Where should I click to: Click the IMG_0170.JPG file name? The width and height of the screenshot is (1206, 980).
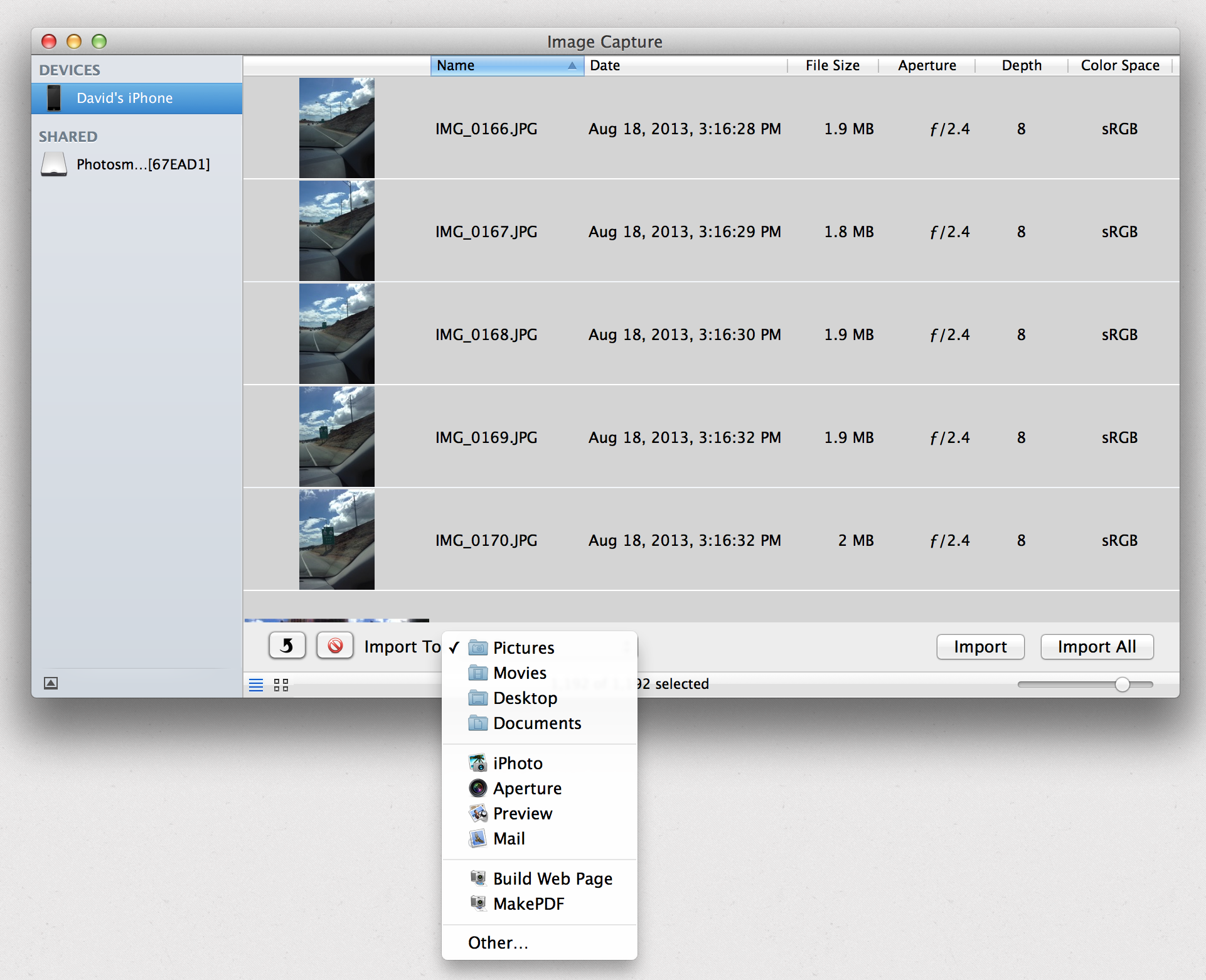pyautogui.click(x=486, y=540)
